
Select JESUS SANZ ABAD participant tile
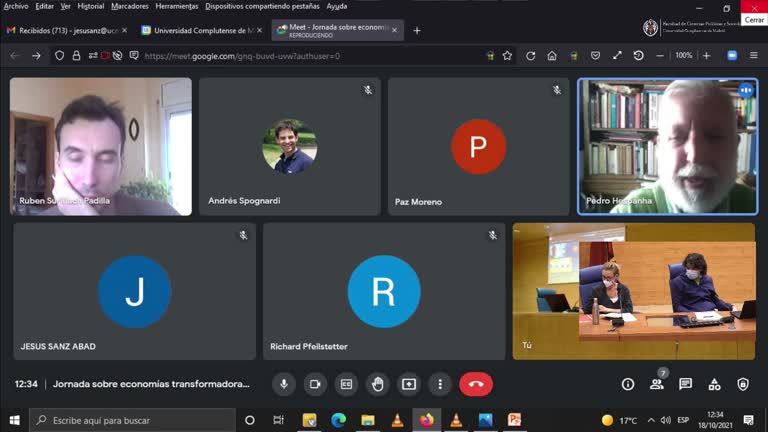pyautogui.click(x=134, y=291)
